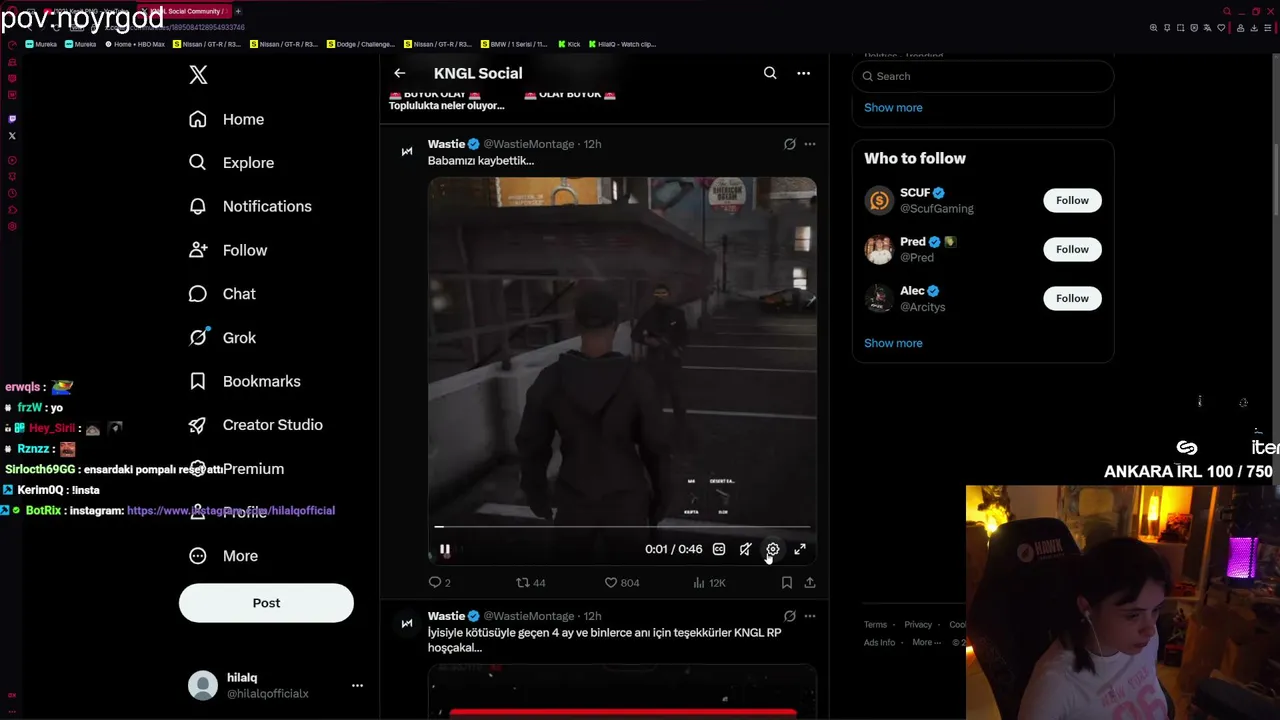This screenshot has height=720, width=1280.
Task: Open Bookmarks in sidebar
Action: [245, 381]
